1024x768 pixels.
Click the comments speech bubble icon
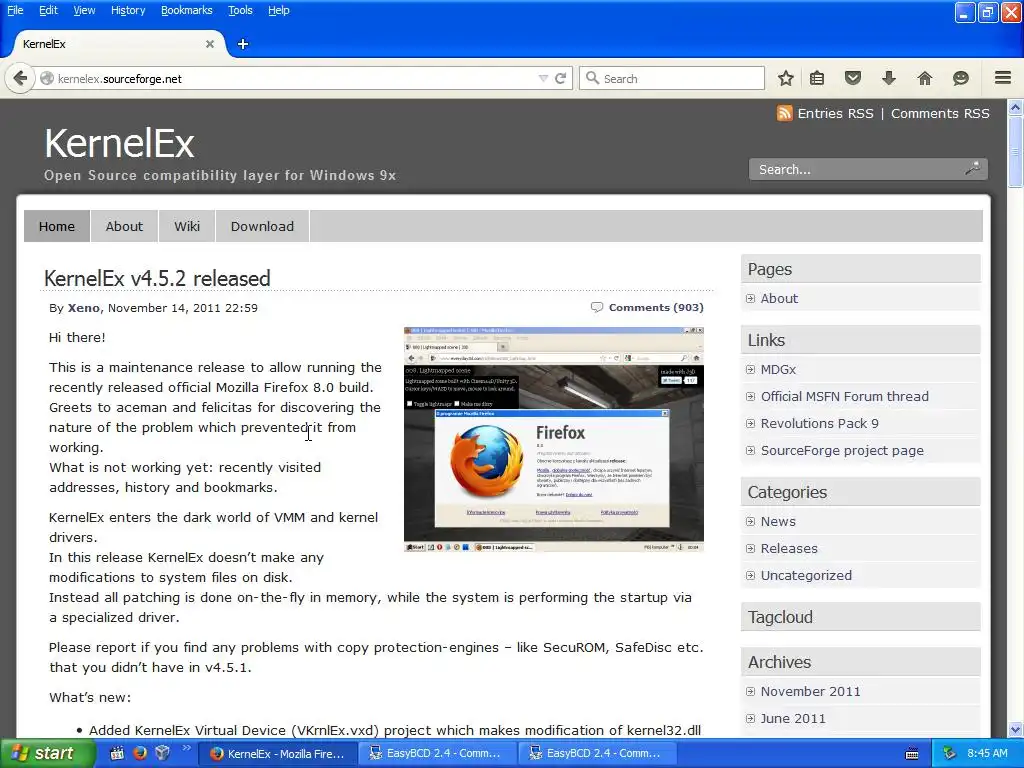[x=596, y=307]
